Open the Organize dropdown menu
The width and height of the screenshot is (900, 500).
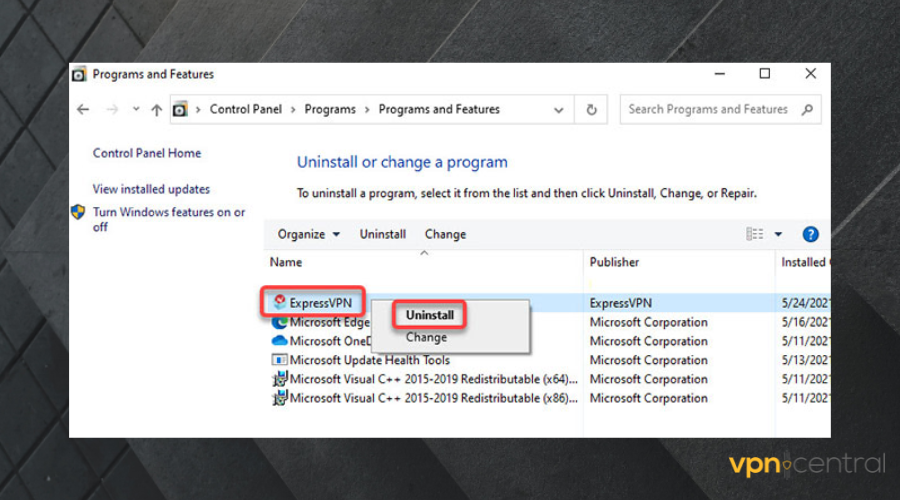click(x=308, y=234)
